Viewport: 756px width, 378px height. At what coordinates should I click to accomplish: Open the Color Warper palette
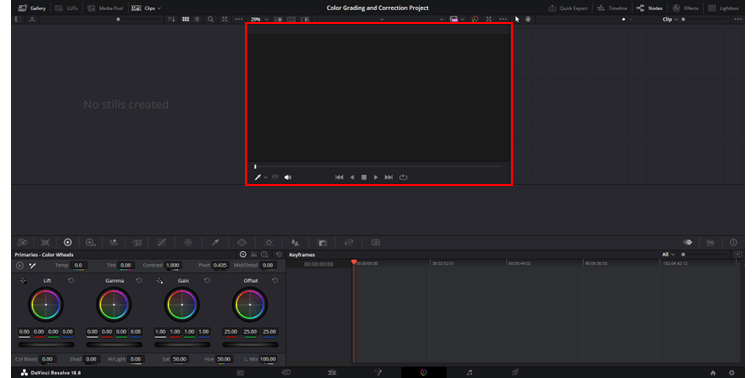coord(189,243)
